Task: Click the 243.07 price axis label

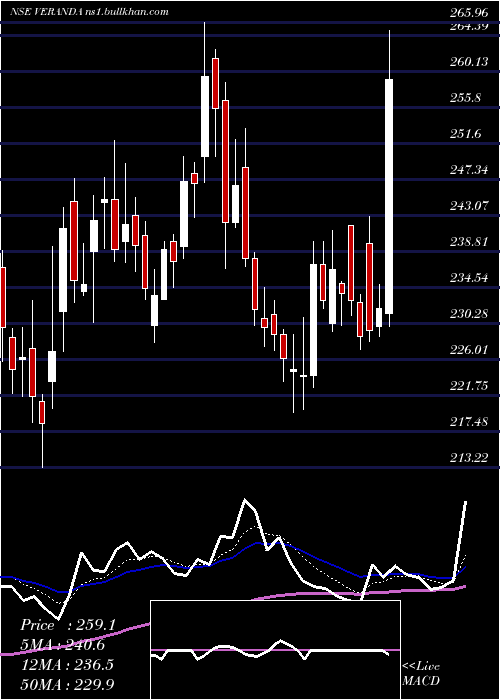Action: [469, 205]
